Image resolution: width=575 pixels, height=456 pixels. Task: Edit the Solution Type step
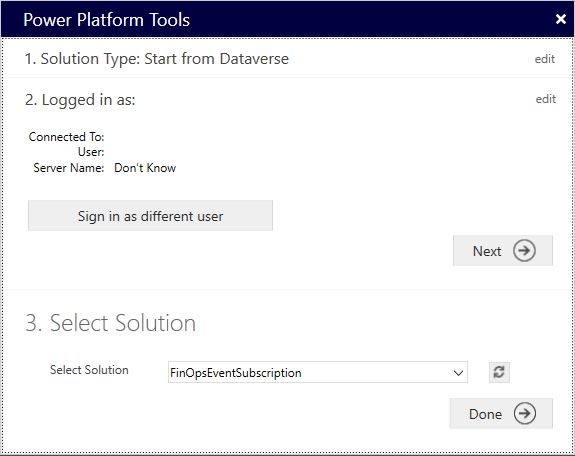pos(545,59)
